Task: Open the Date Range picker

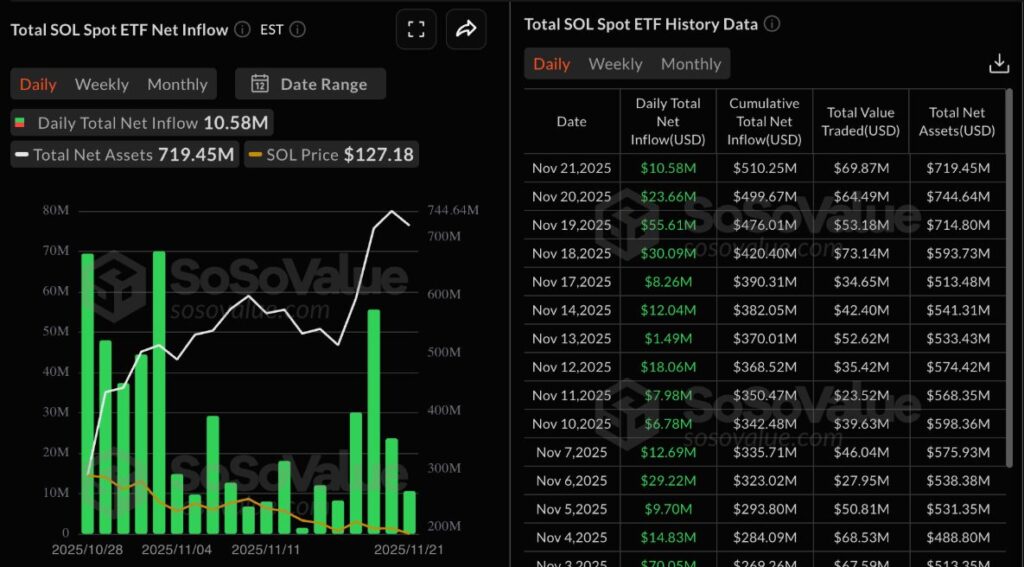Action: click(311, 84)
